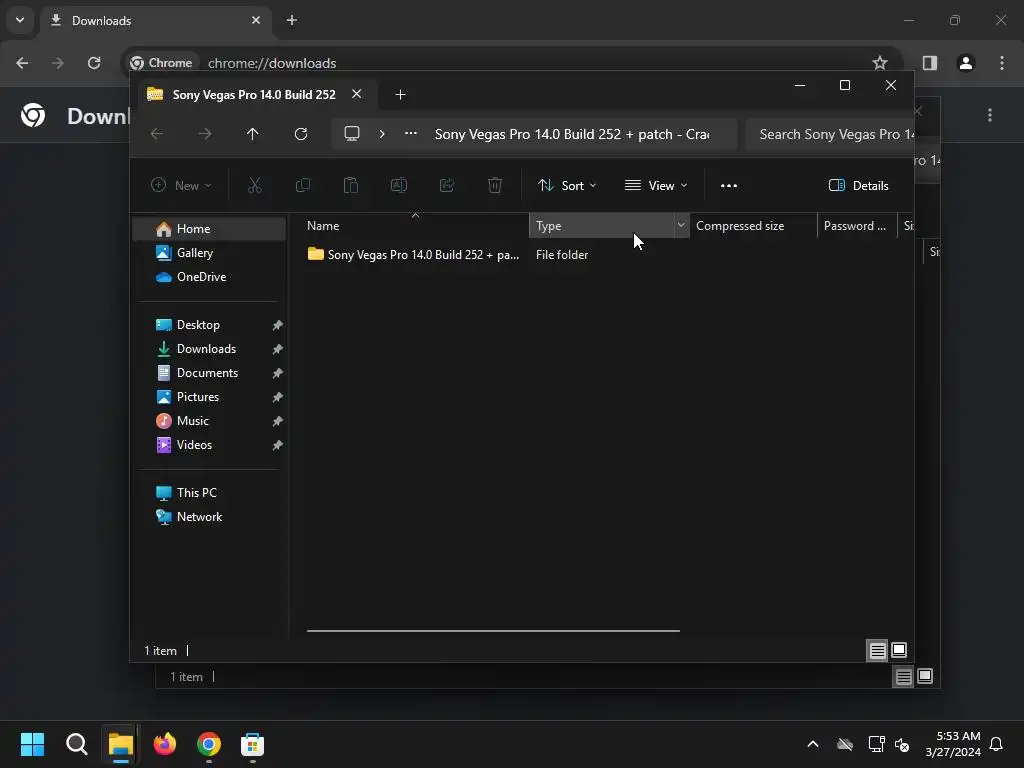The height and width of the screenshot is (768, 1024).
Task: Go up one folder level in Explorer
Action: [x=252, y=134]
